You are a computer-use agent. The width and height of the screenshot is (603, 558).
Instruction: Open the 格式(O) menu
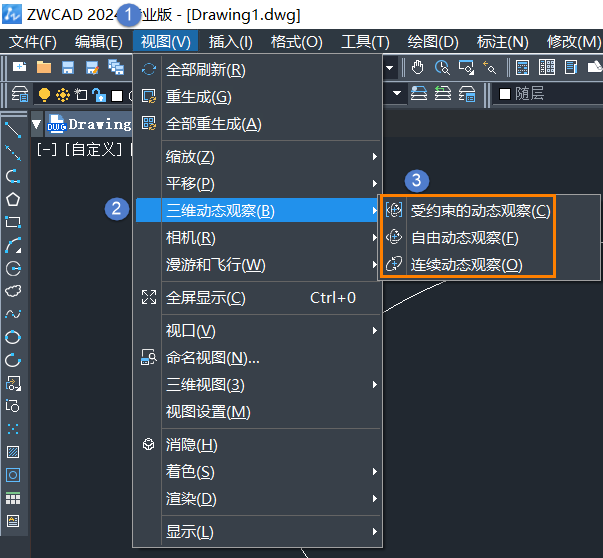coord(297,42)
